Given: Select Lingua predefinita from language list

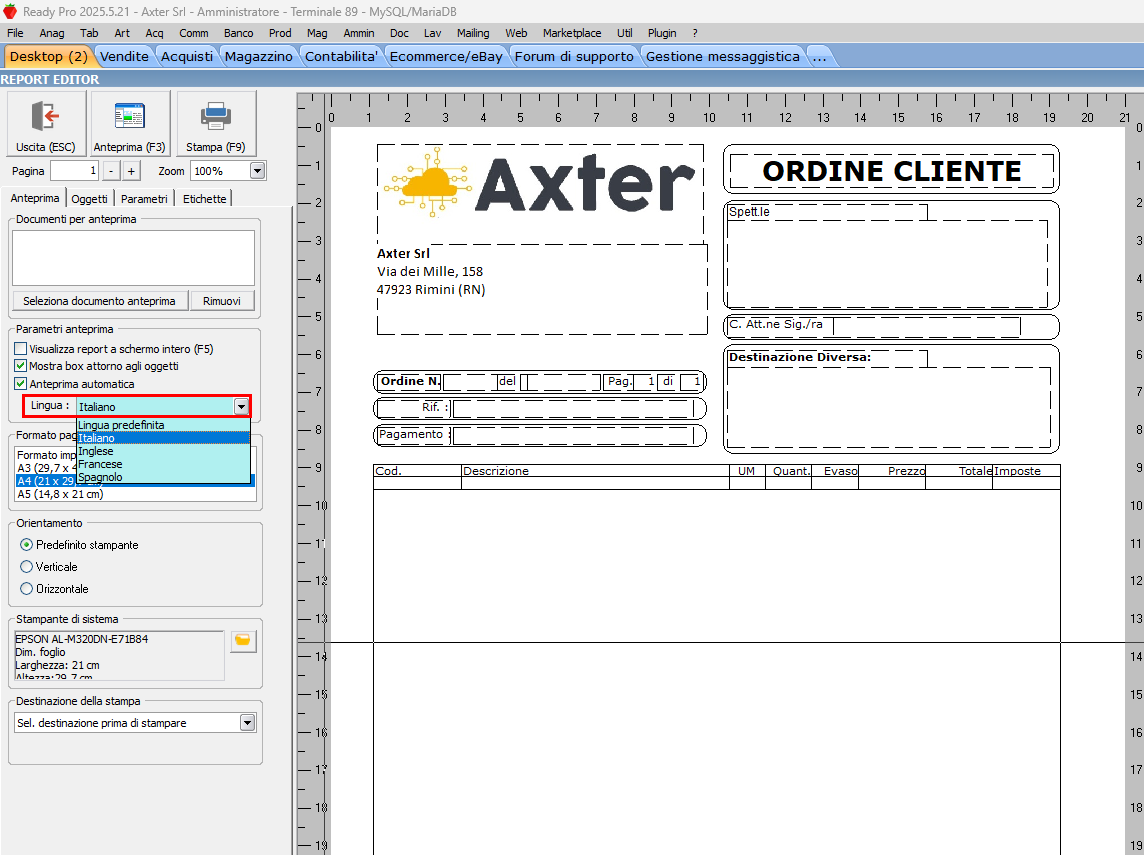Looking at the screenshot, I should click(x=163, y=425).
